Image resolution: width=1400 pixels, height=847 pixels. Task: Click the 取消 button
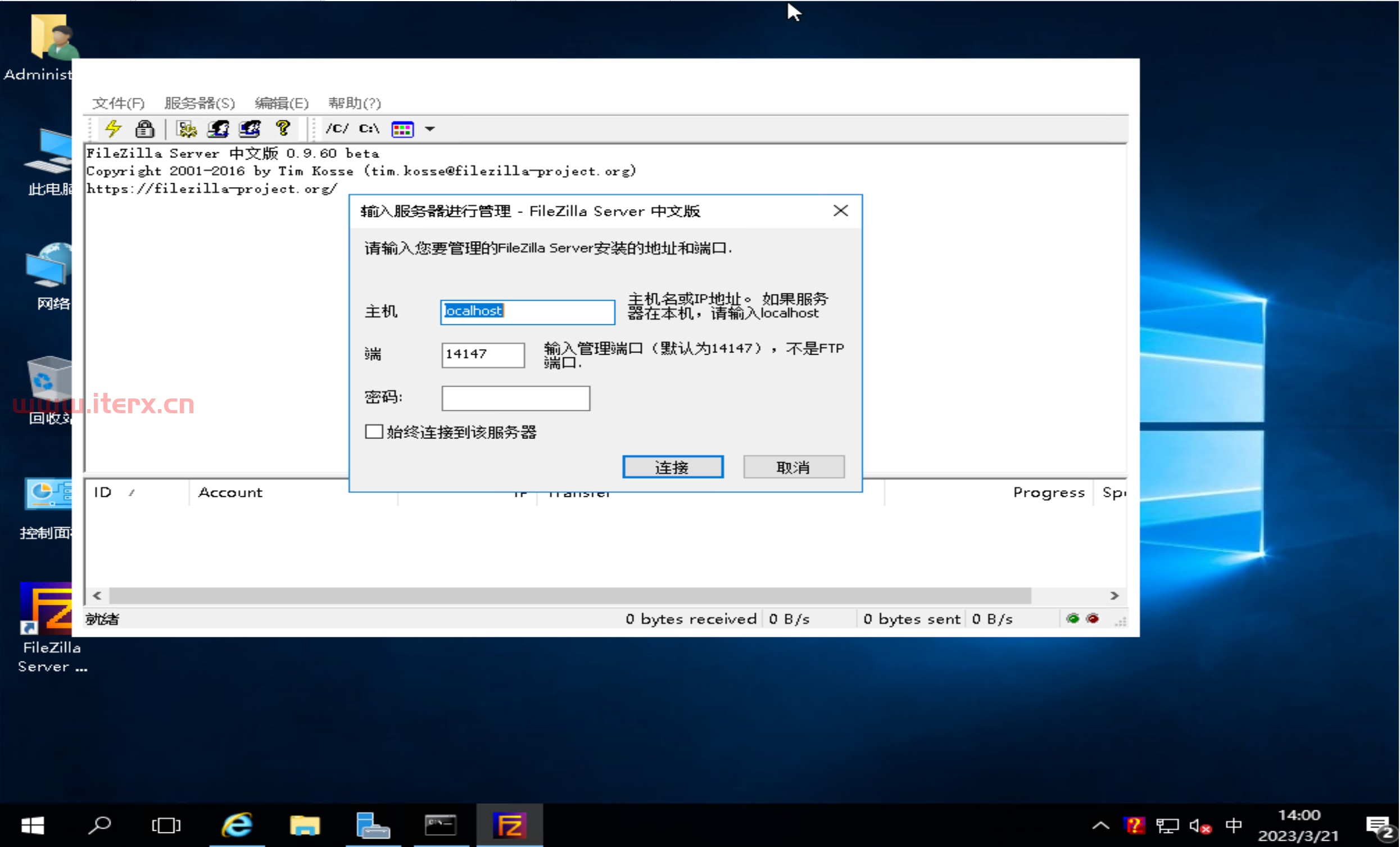point(794,467)
